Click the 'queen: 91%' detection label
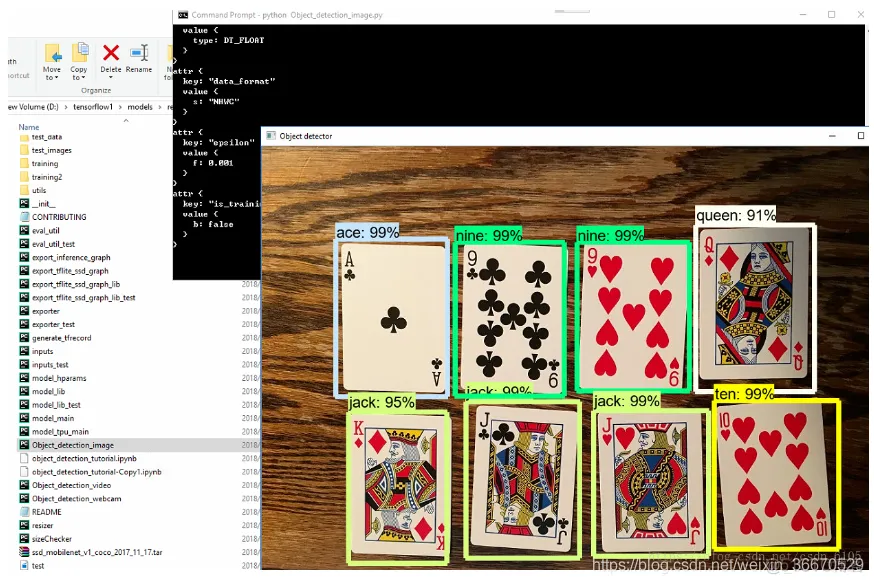874x584 pixels. [x=736, y=215]
